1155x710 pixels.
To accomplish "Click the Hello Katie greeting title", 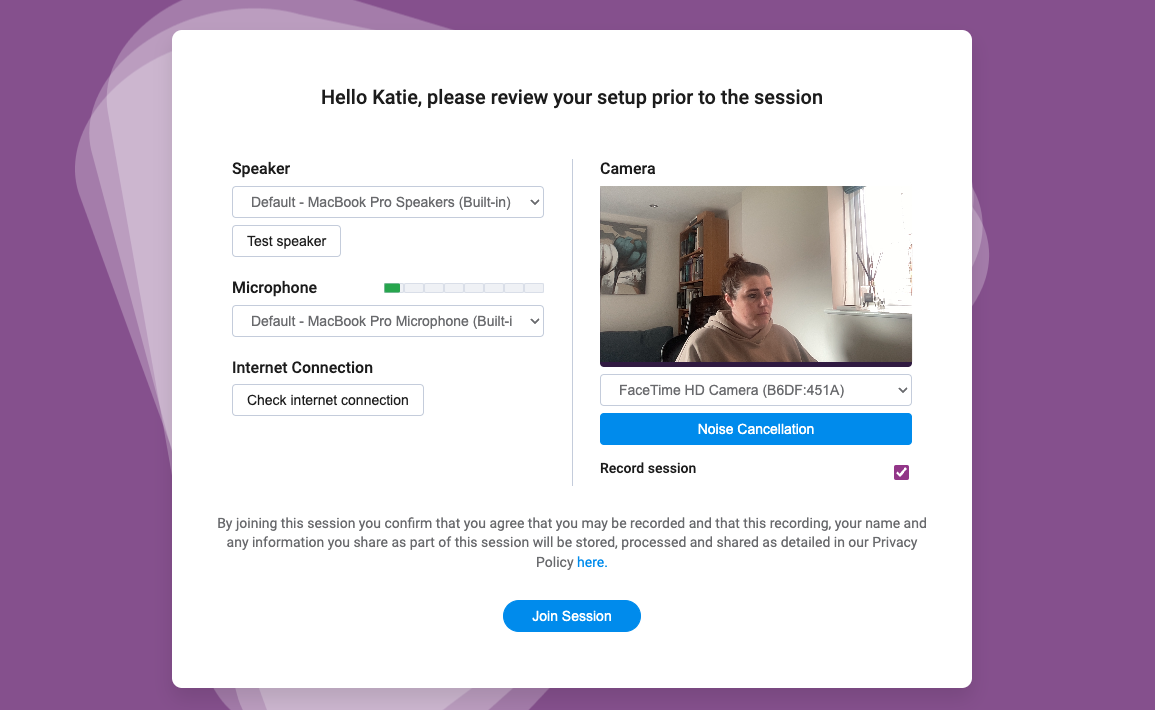I will [x=572, y=97].
